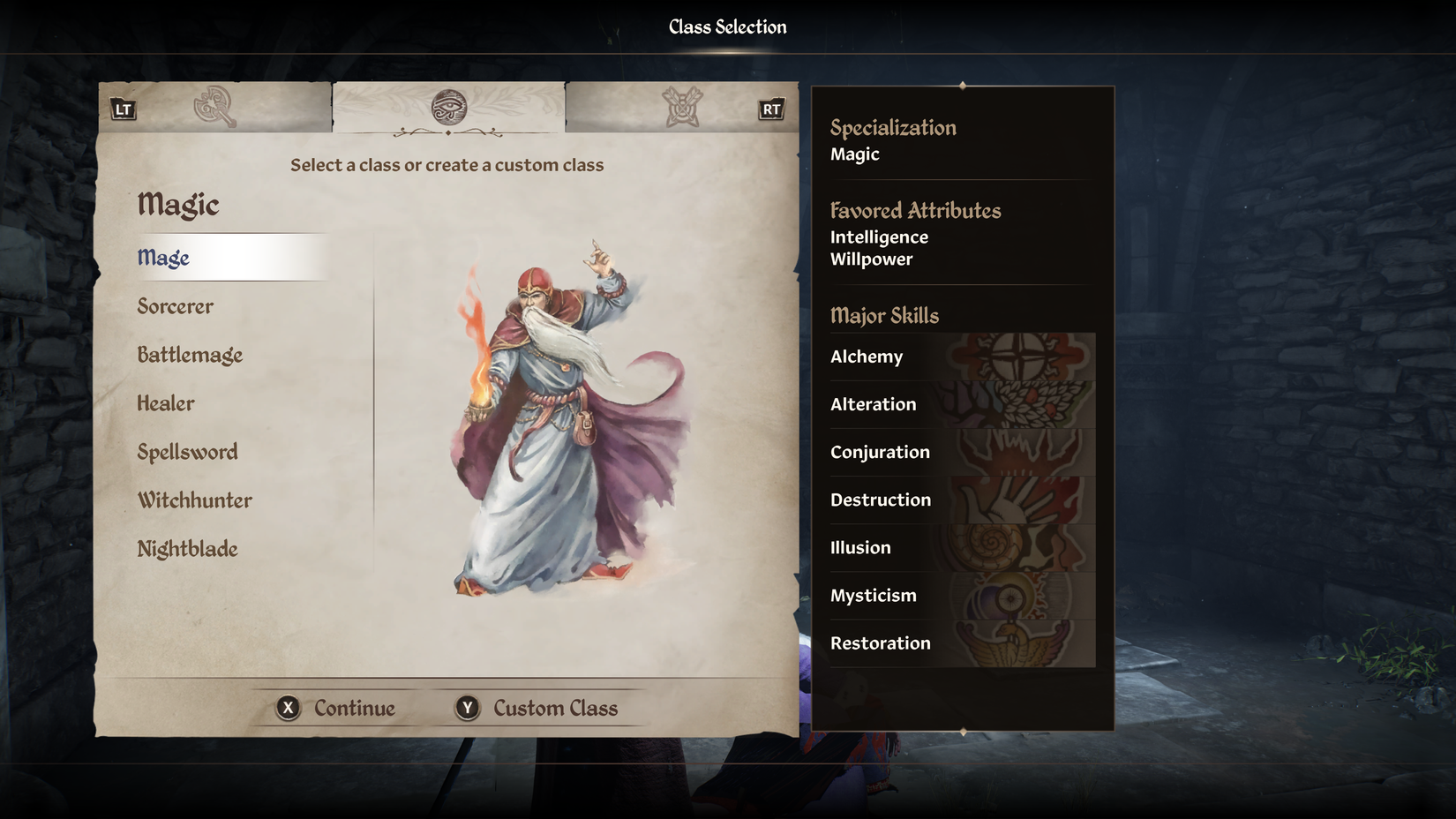Select the Witchhunter class

click(194, 500)
